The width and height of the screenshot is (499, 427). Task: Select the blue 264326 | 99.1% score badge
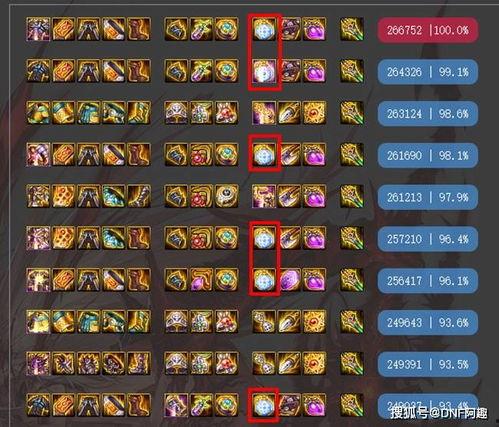[428, 72]
